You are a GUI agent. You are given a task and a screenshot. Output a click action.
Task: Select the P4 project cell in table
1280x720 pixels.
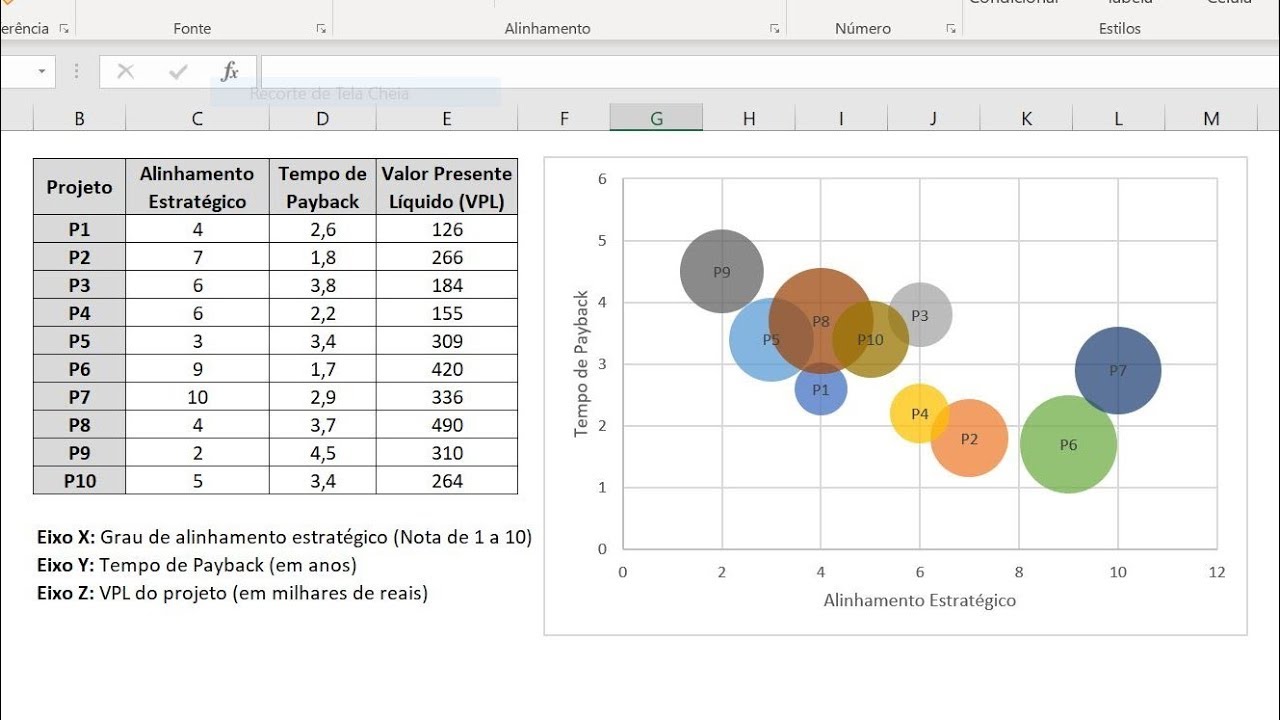coord(79,313)
